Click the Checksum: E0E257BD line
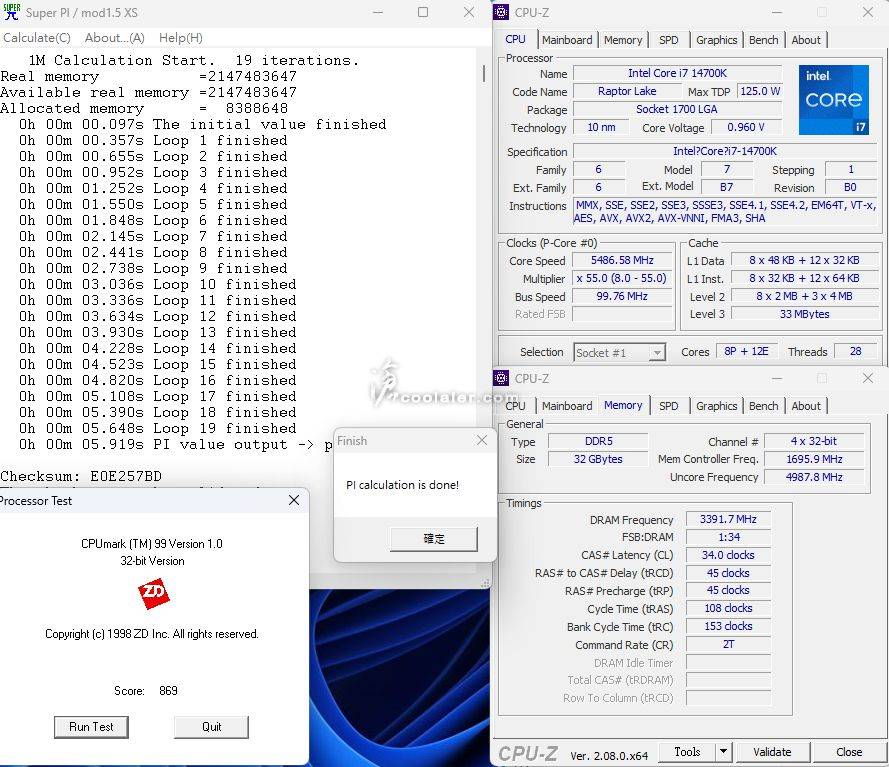889x767 pixels. (81, 476)
